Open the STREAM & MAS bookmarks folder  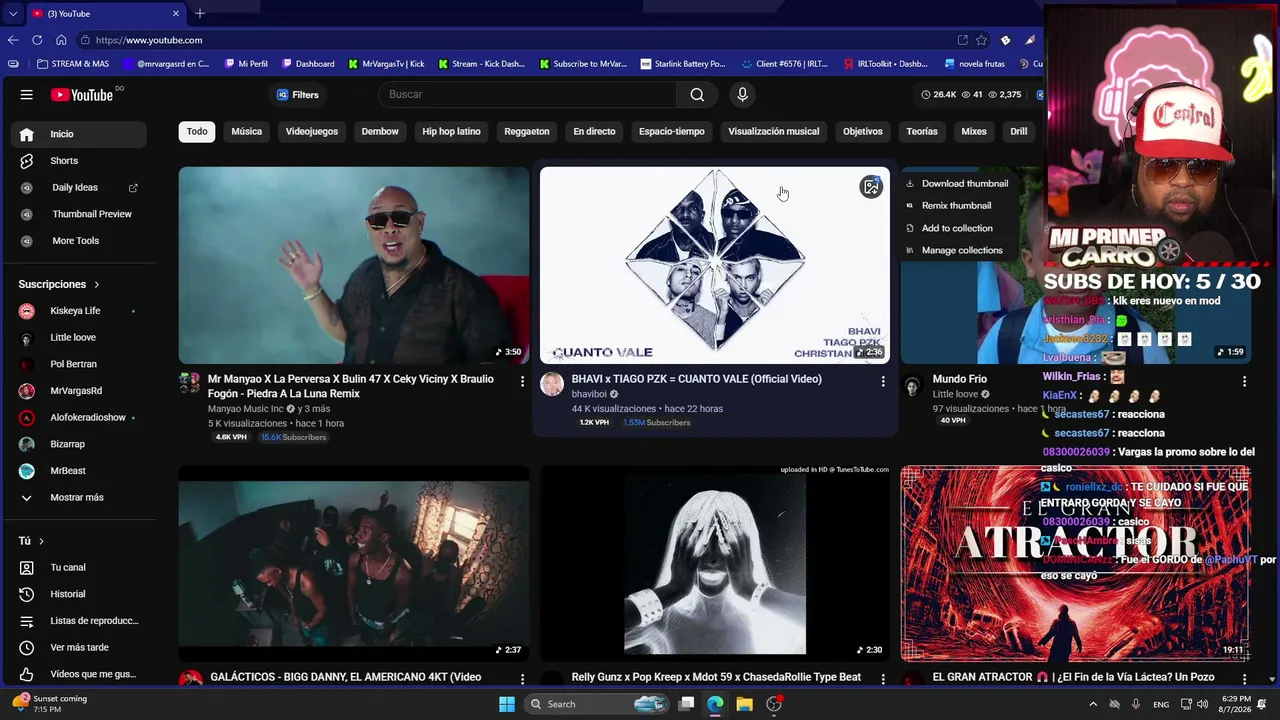click(x=73, y=64)
